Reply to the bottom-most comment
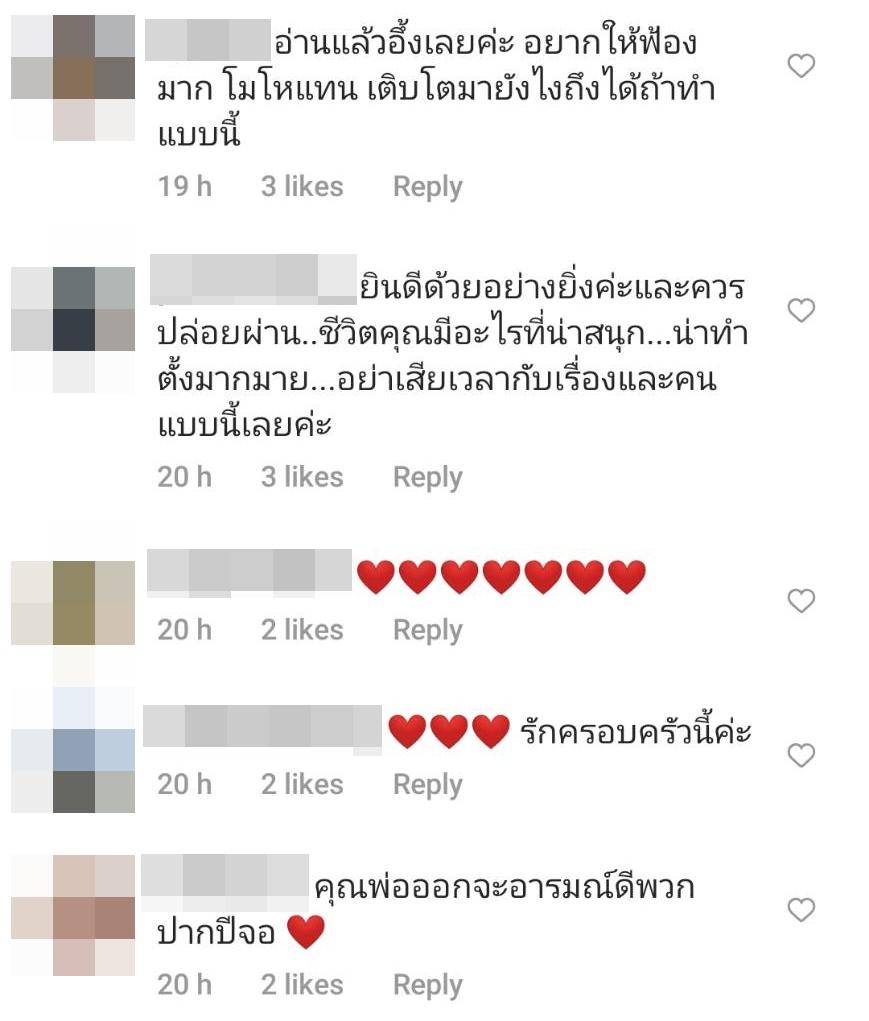 [x=428, y=986]
